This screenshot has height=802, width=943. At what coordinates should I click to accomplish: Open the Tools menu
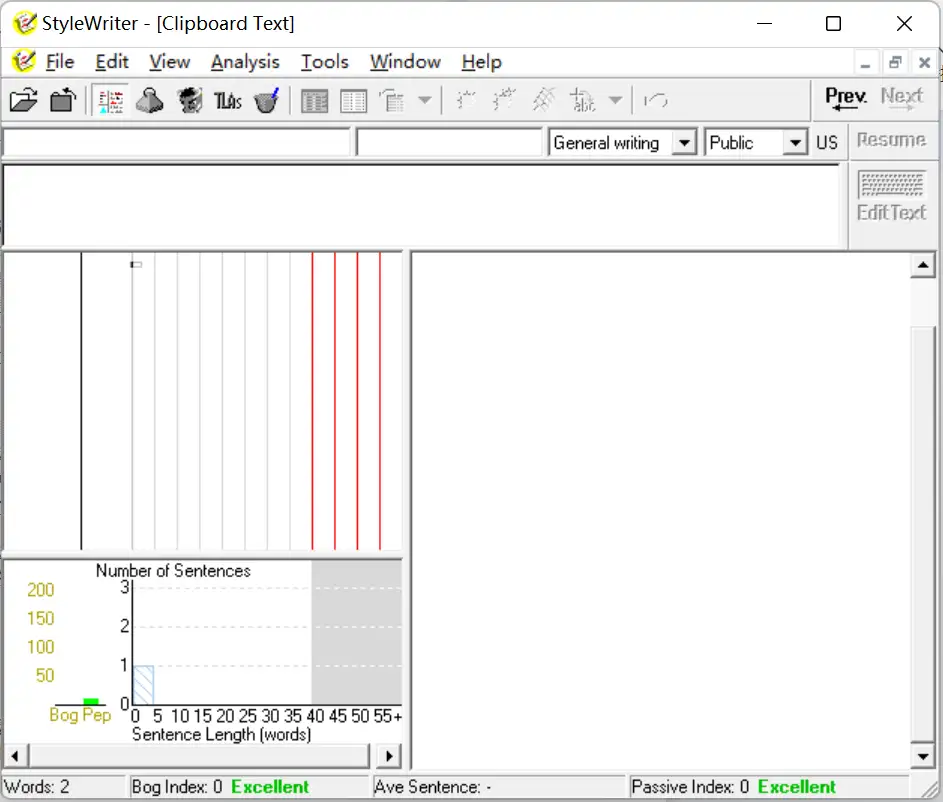point(325,62)
